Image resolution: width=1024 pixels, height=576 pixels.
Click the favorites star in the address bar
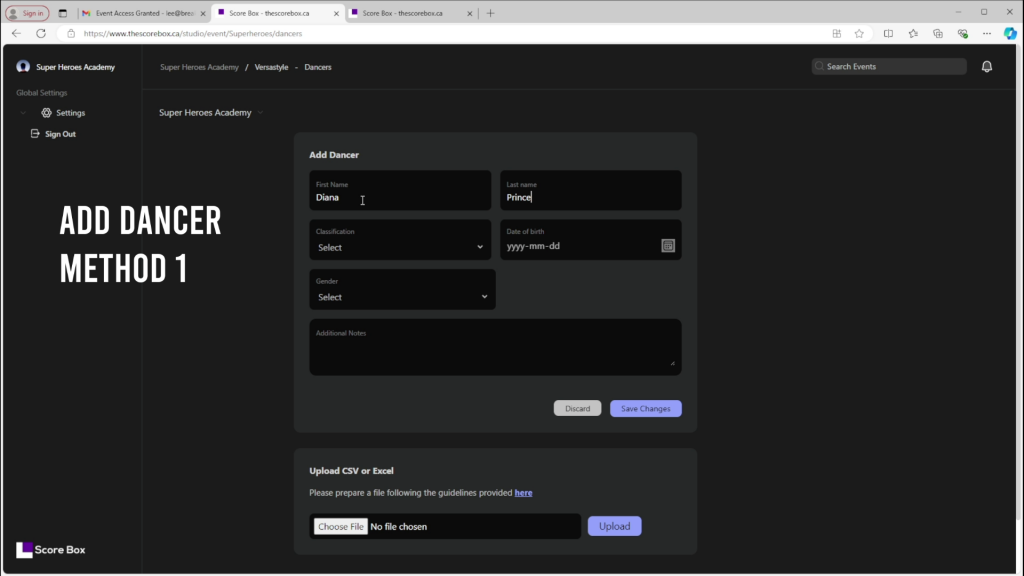tap(859, 33)
